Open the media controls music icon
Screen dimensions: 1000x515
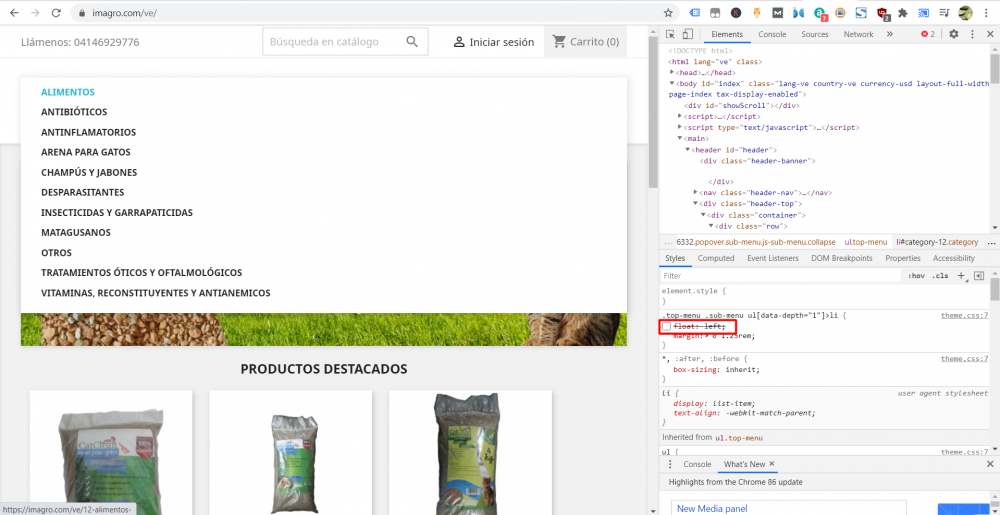tap(945, 13)
